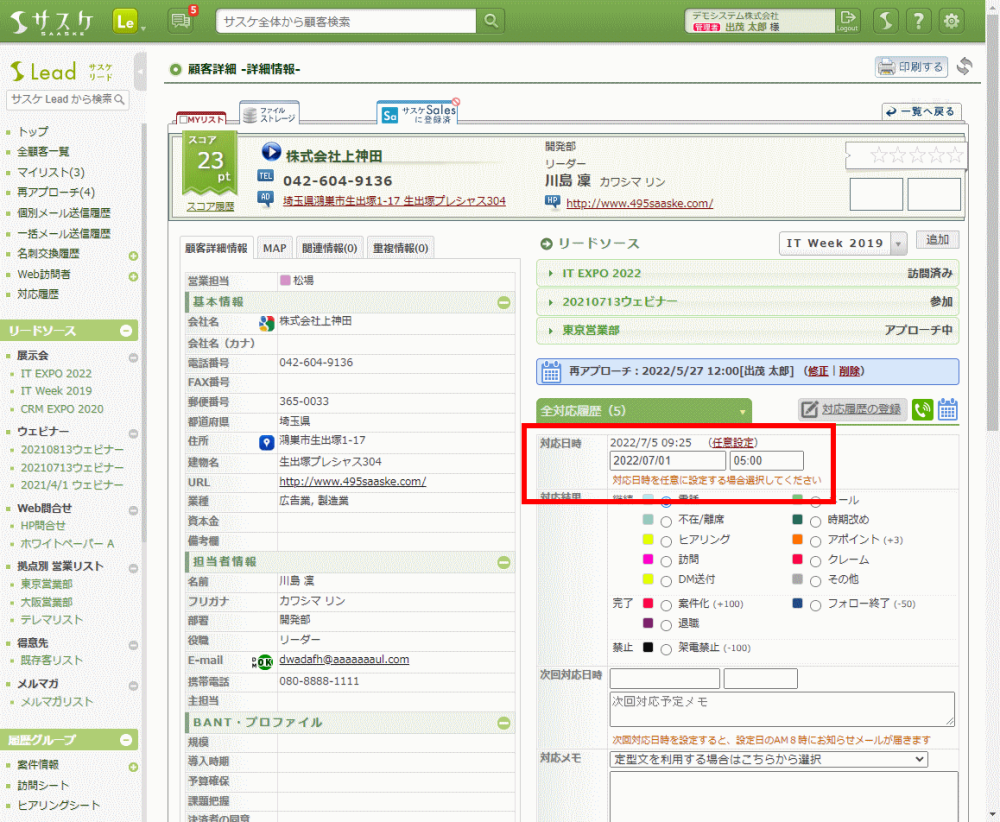Click the re-approach calendar icon
The image size is (1000, 822).
coord(551,371)
